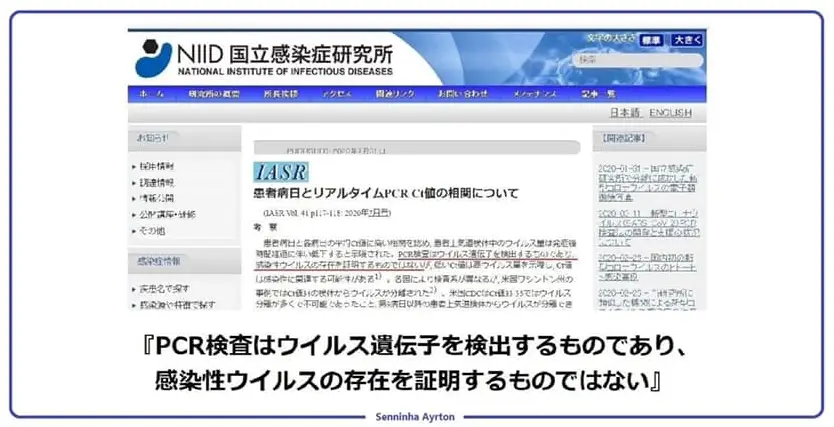Expand the その他 sidebar item
The height and width of the screenshot is (427, 834).
[x=152, y=228]
